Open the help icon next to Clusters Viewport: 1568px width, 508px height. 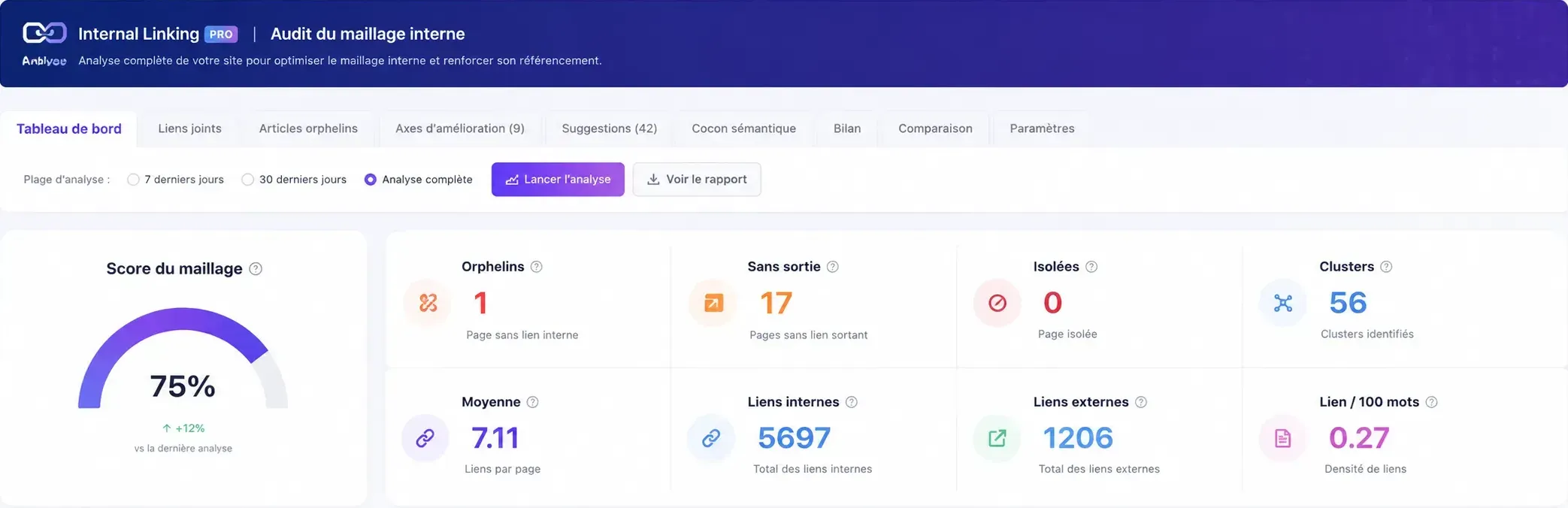(x=1386, y=267)
